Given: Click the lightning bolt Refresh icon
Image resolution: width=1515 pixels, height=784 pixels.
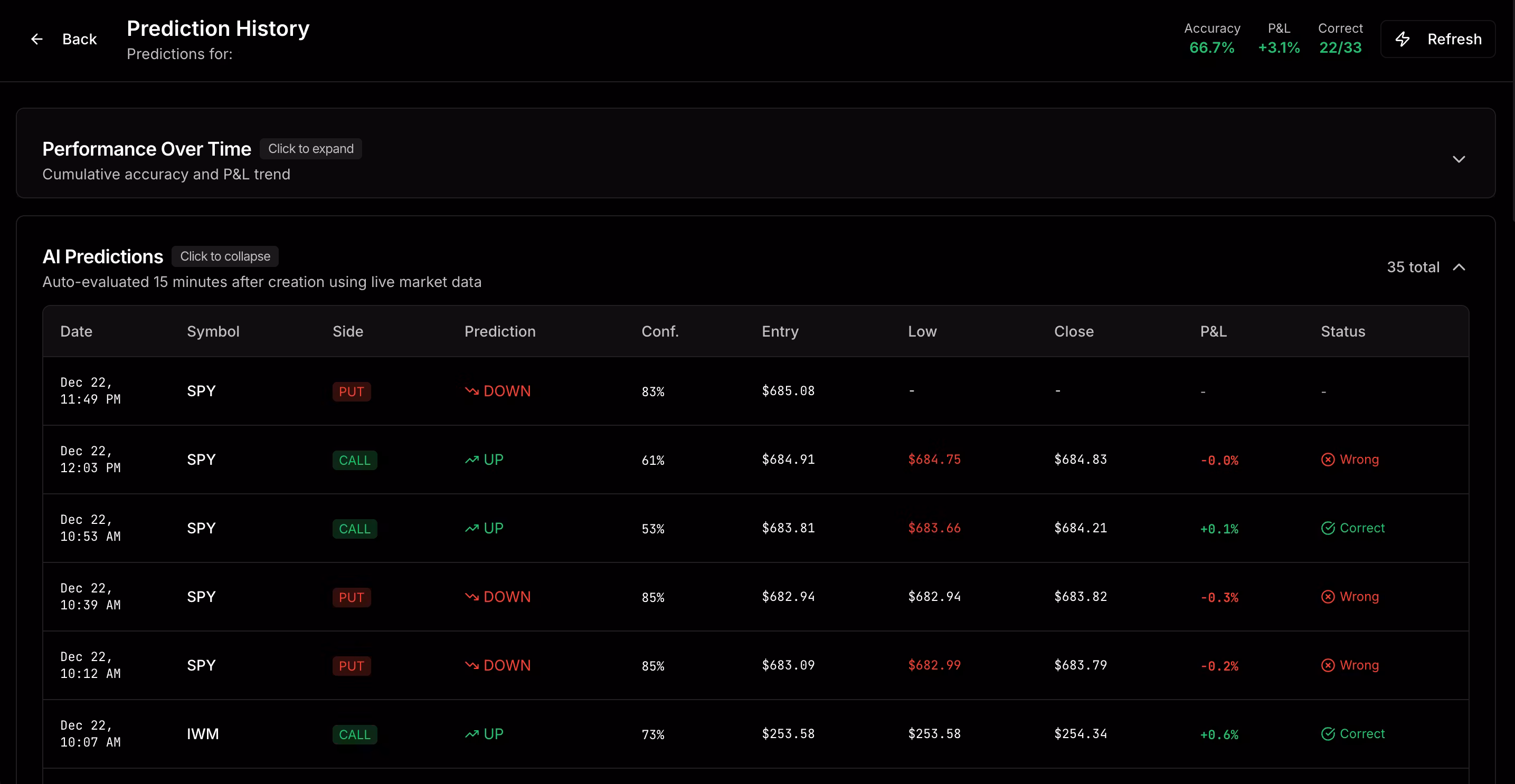Looking at the screenshot, I should 1403,40.
